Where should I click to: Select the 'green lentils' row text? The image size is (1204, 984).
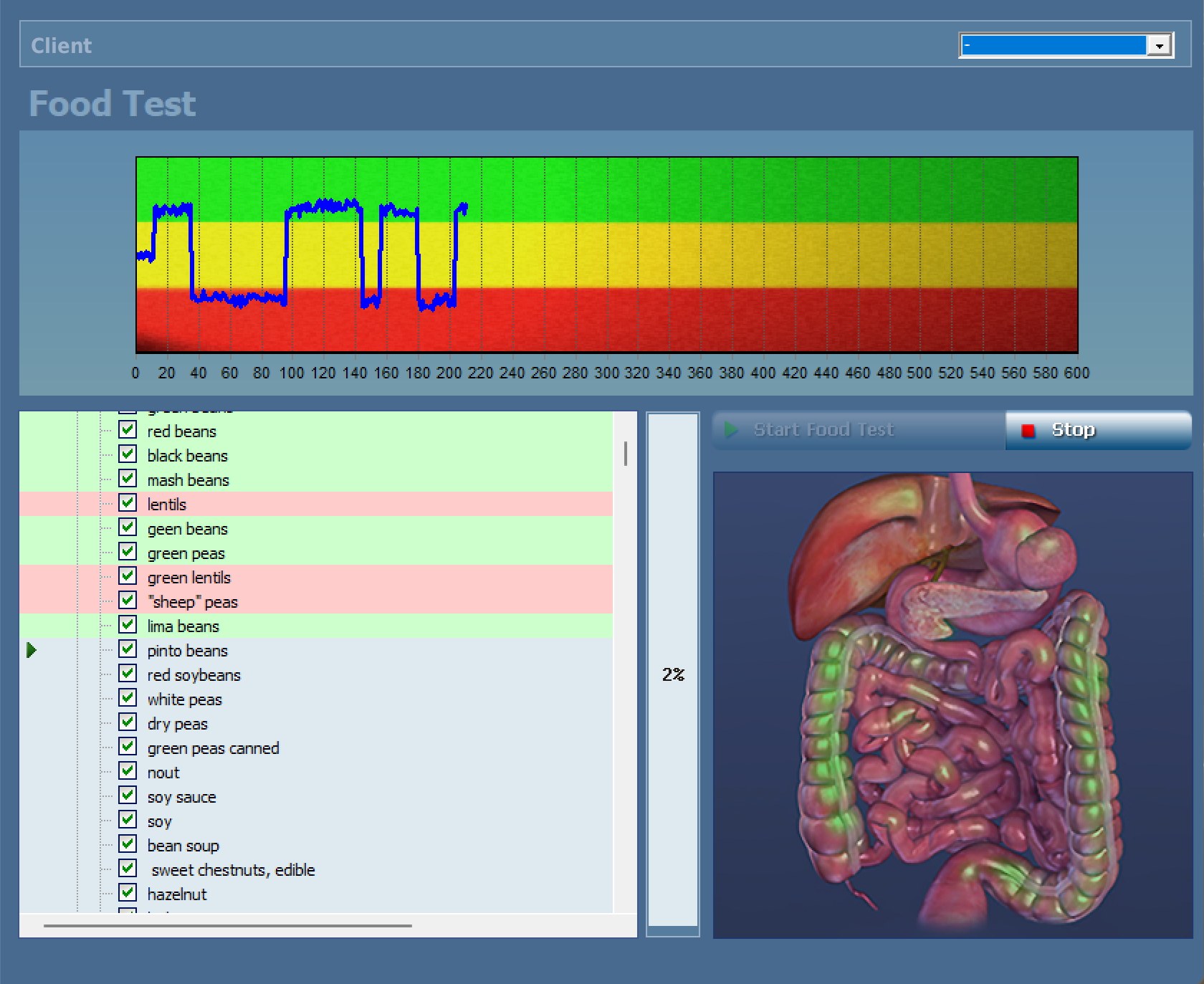coord(188,578)
